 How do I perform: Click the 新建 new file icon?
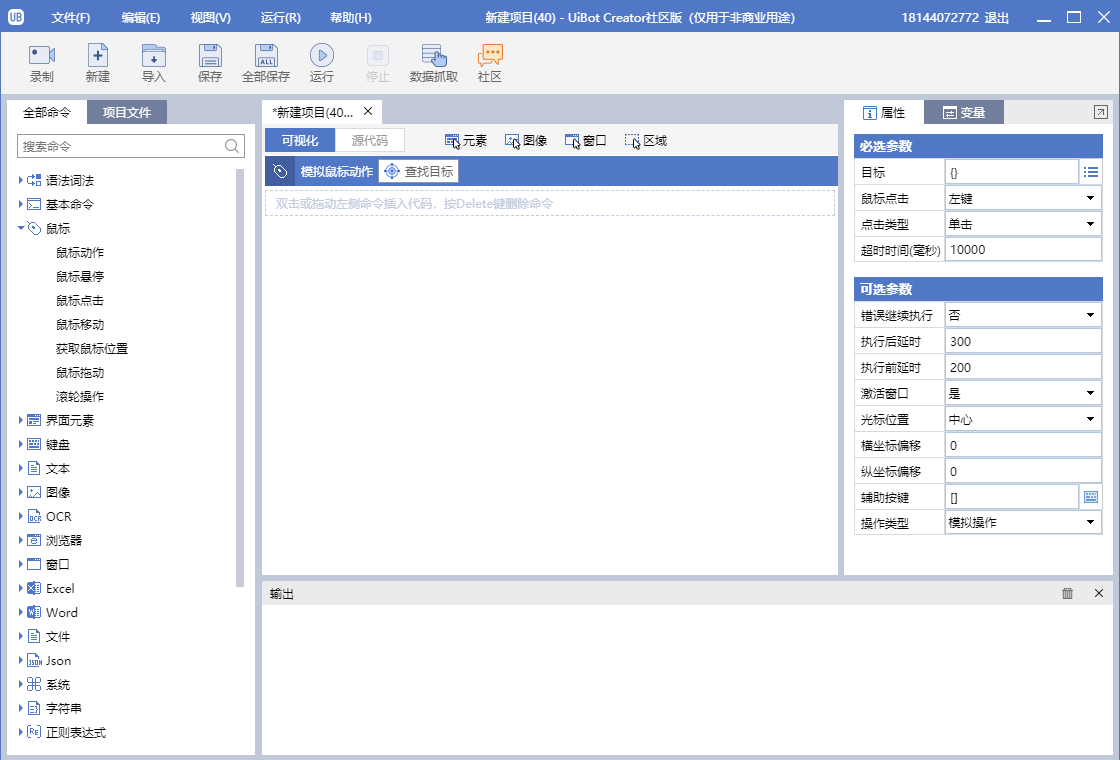[x=98, y=55]
